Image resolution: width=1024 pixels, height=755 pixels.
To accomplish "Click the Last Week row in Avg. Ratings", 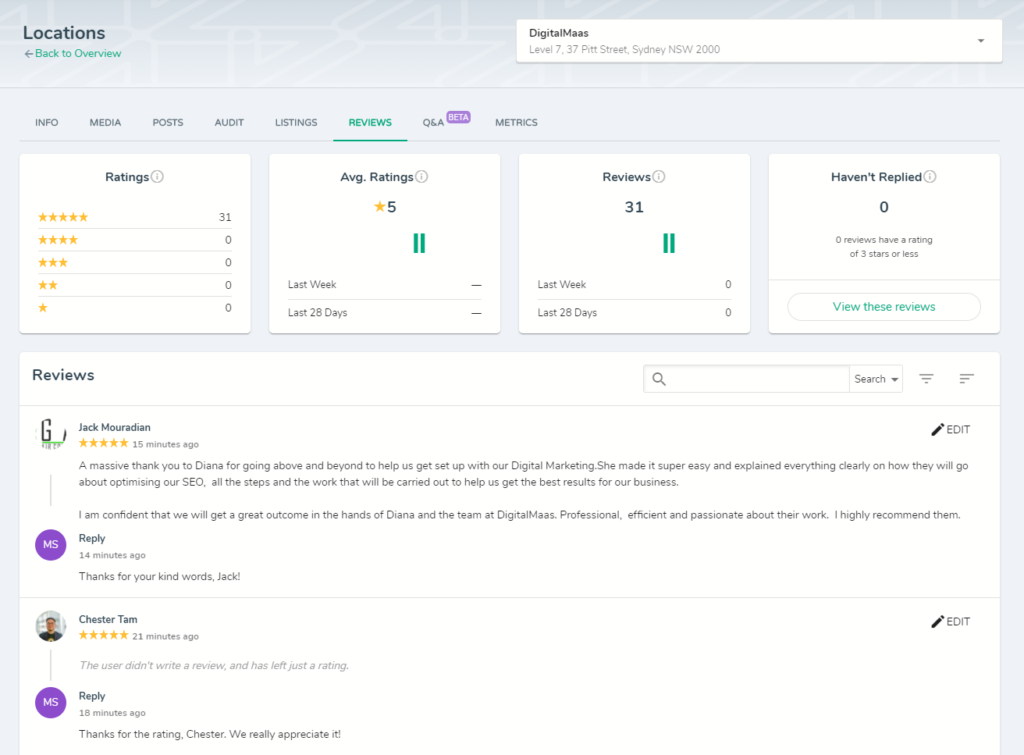I will [385, 285].
